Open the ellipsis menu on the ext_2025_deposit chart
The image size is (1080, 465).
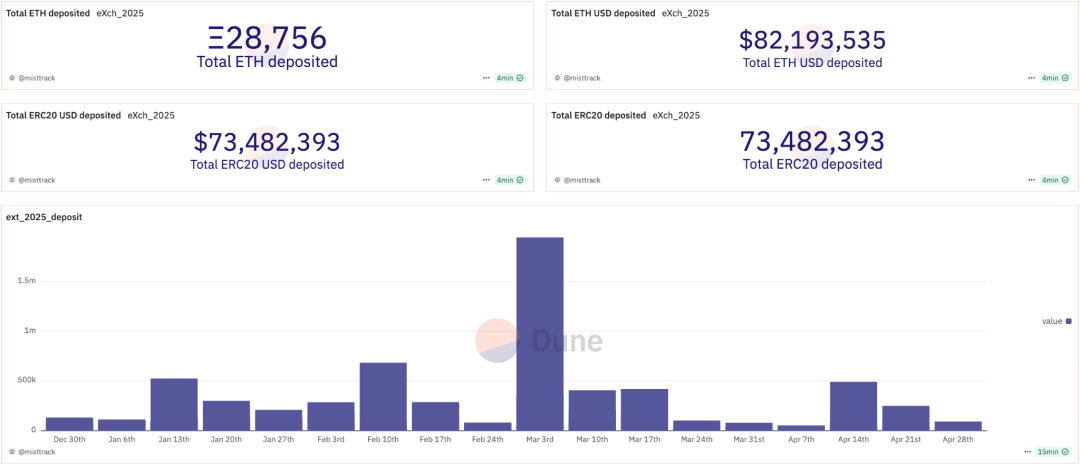click(1026, 453)
